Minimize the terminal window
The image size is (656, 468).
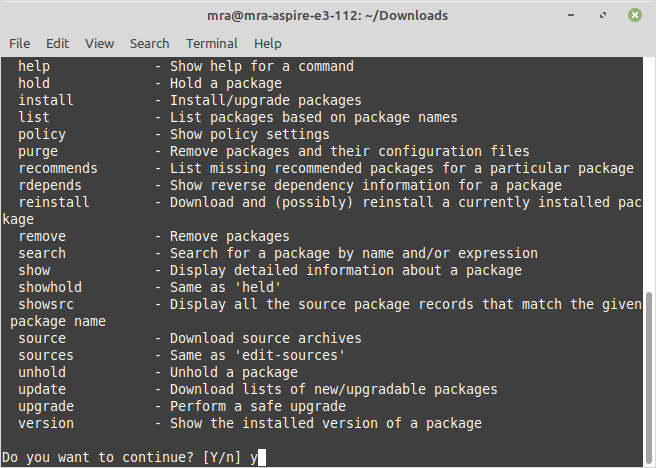(571, 15)
